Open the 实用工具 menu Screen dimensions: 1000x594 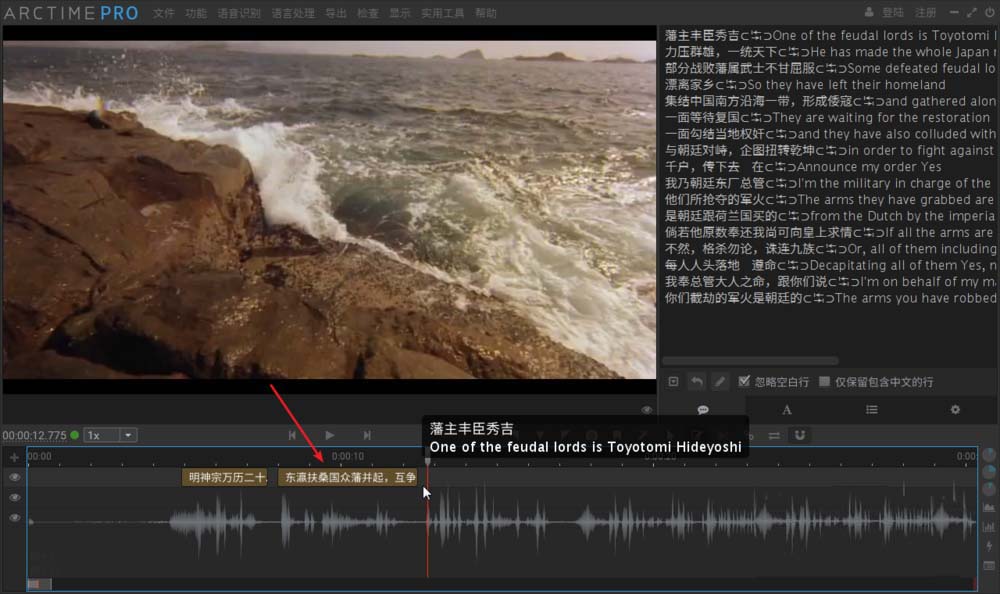tap(443, 13)
